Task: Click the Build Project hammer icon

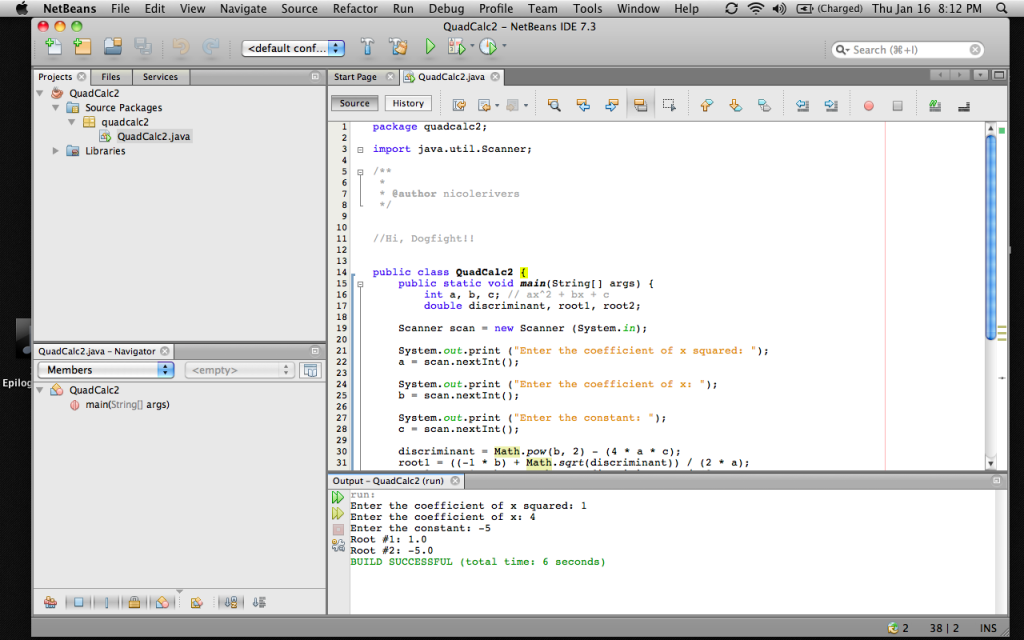Action: [367, 47]
